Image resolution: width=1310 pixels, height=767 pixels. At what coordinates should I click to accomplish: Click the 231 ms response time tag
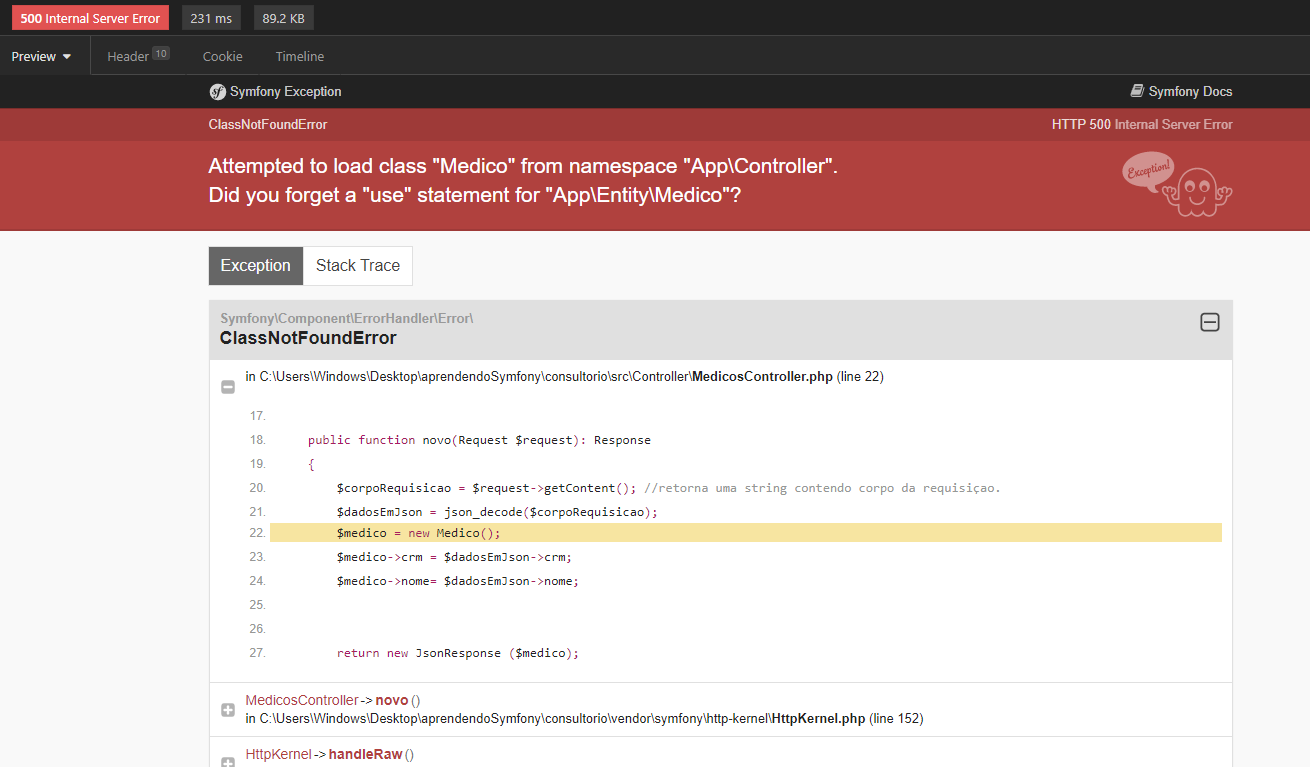211,18
